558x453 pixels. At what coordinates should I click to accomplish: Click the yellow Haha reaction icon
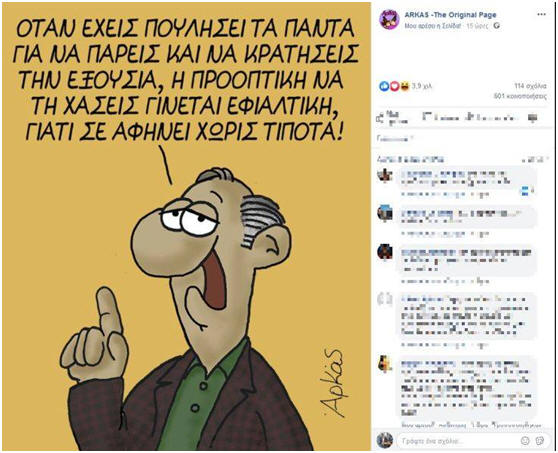404,86
